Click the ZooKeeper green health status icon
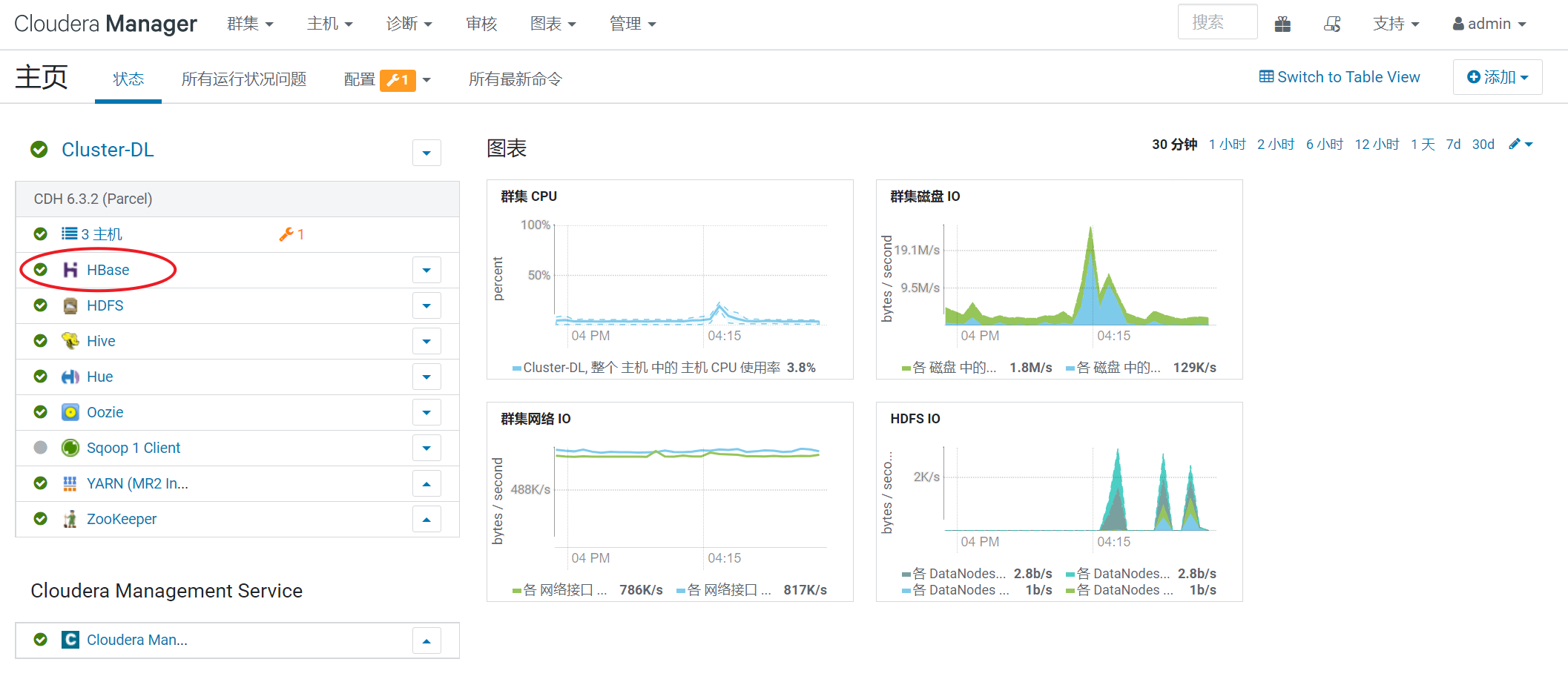This screenshot has width=1568, height=682. pos(41,519)
